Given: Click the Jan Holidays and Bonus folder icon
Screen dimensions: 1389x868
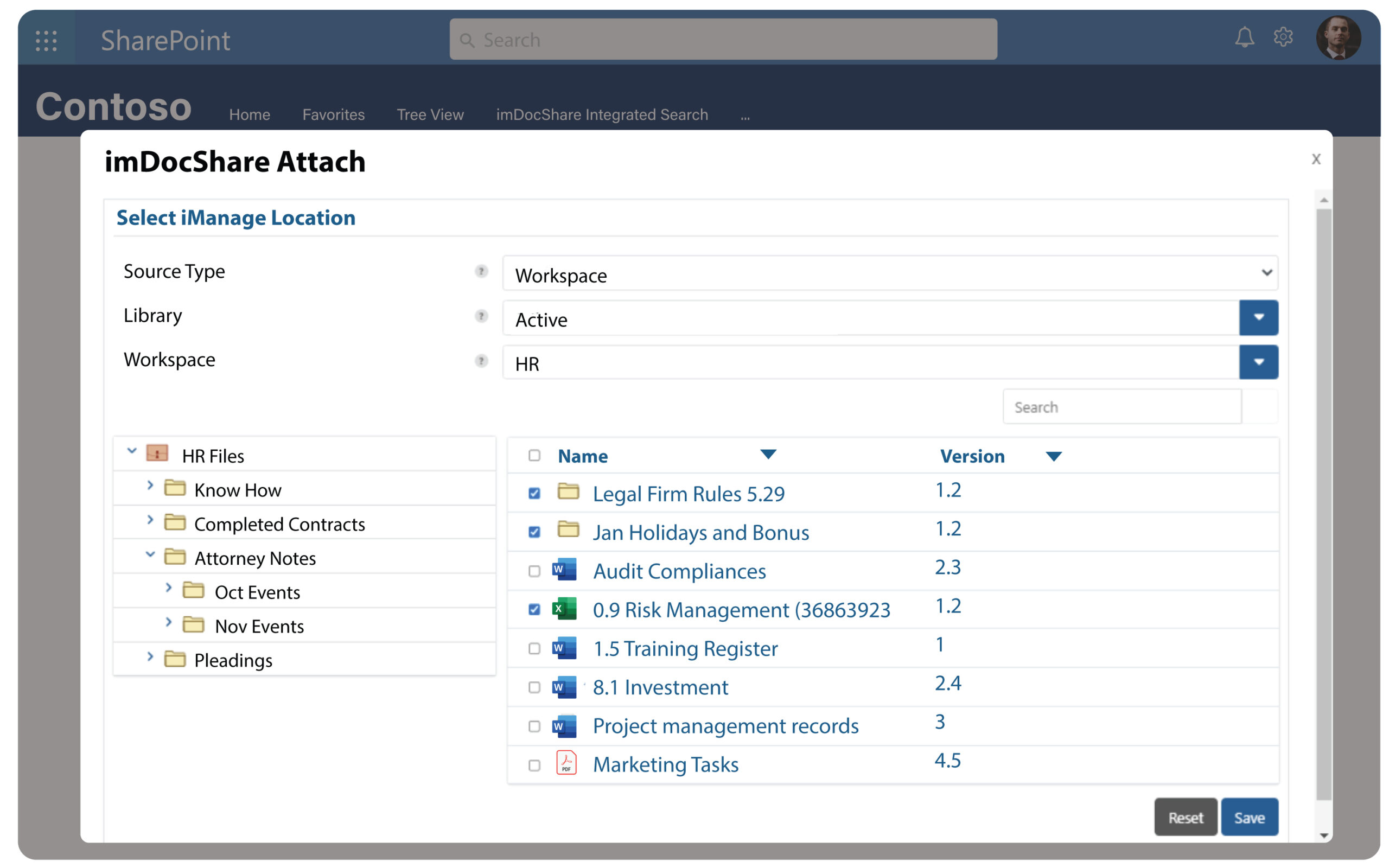Looking at the screenshot, I should pyautogui.click(x=568, y=529).
